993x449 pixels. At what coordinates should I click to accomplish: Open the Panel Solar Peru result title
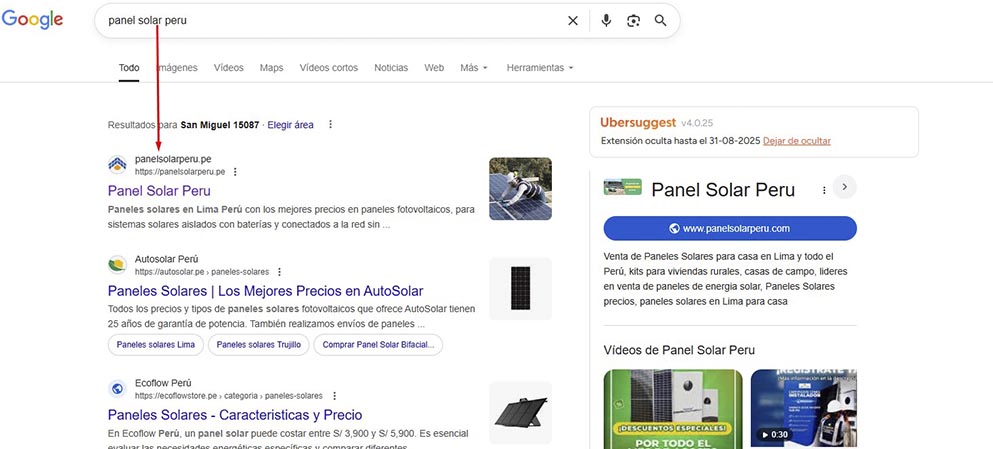[x=159, y=191]
